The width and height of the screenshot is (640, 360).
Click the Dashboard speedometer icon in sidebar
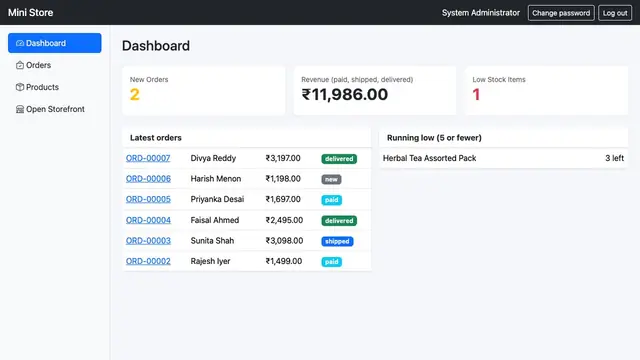20,43
